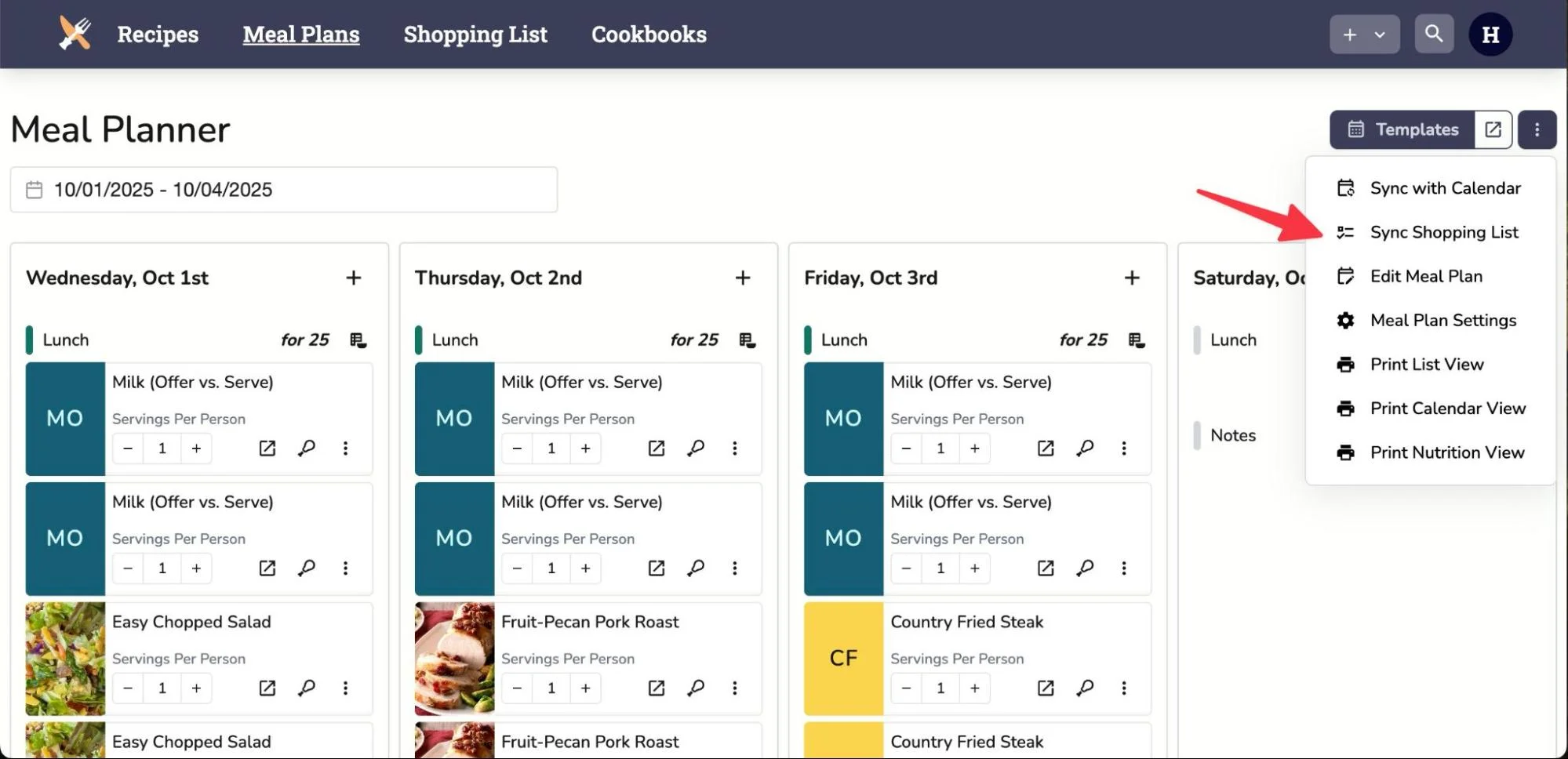Screen dimensions: 1568x759
Task: Open Meal Plan Settings
Action: 1442,320
